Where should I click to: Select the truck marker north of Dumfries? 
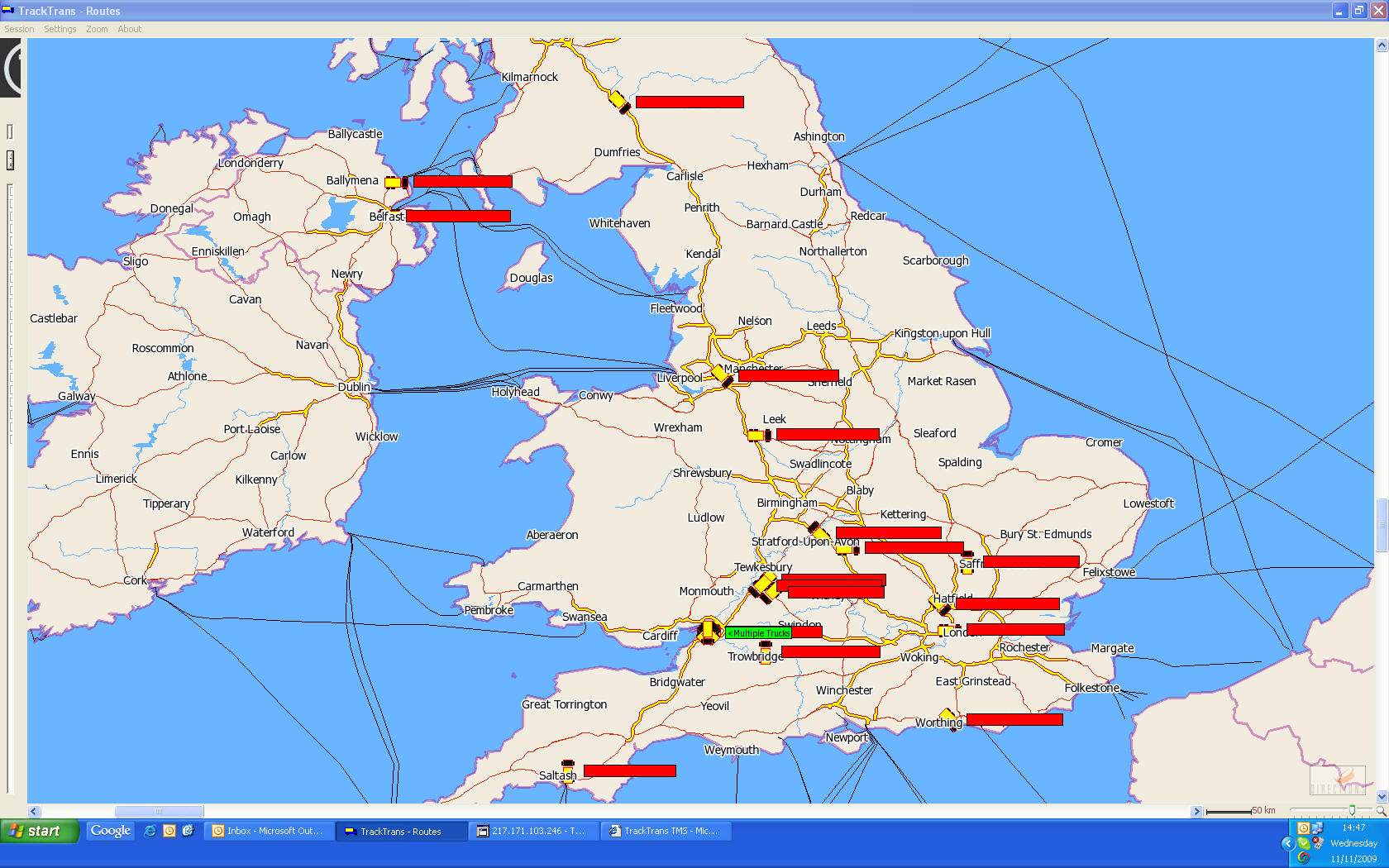point(619,102)
